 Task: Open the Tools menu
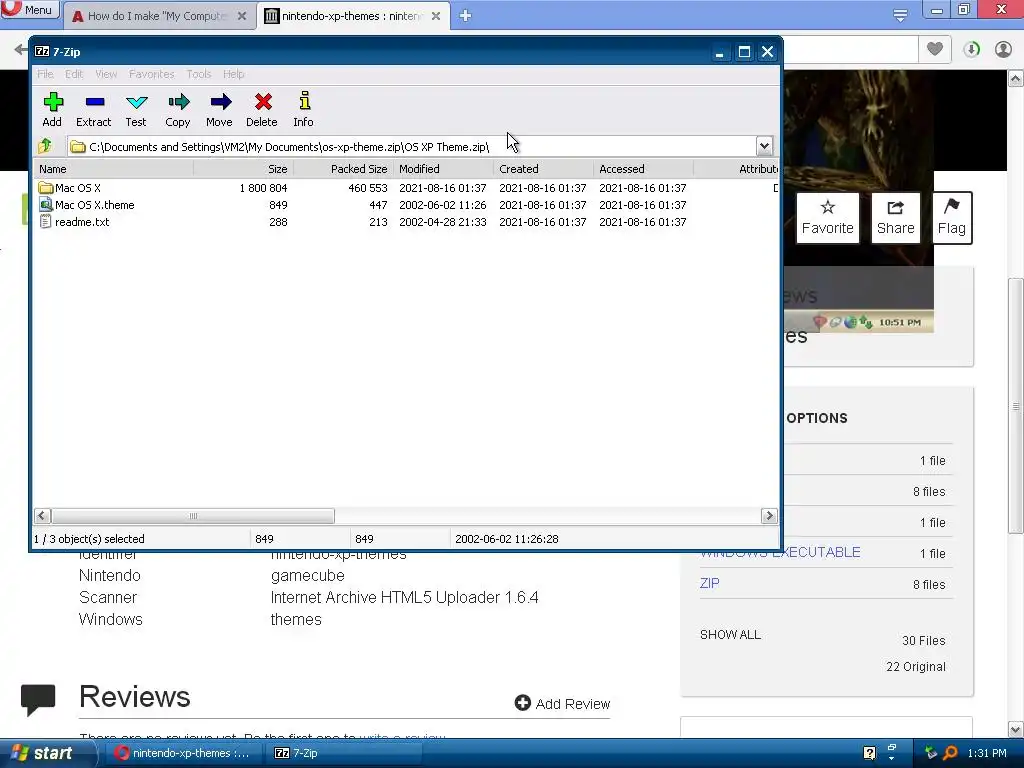coord(199,74)
